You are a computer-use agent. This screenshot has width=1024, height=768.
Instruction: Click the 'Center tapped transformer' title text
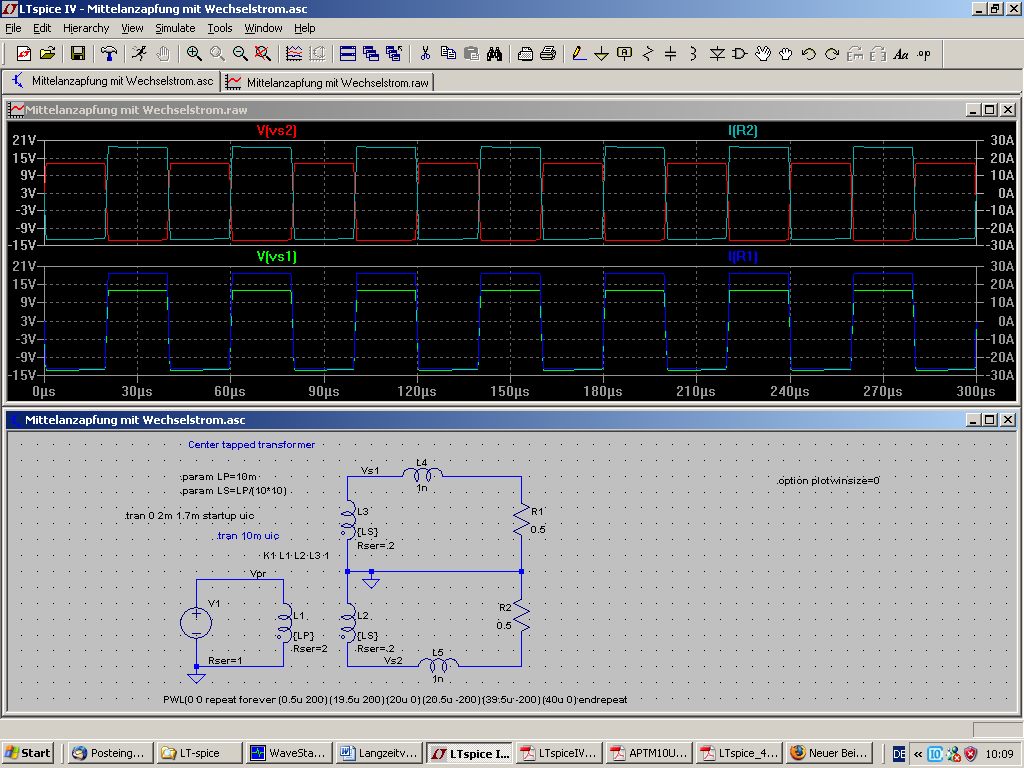pos(251,444)
